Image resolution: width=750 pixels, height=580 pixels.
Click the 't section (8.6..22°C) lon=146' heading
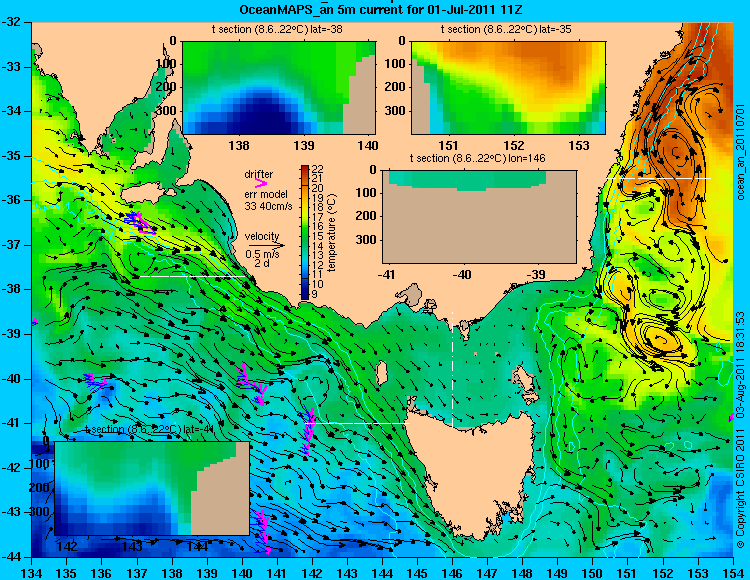477,158
